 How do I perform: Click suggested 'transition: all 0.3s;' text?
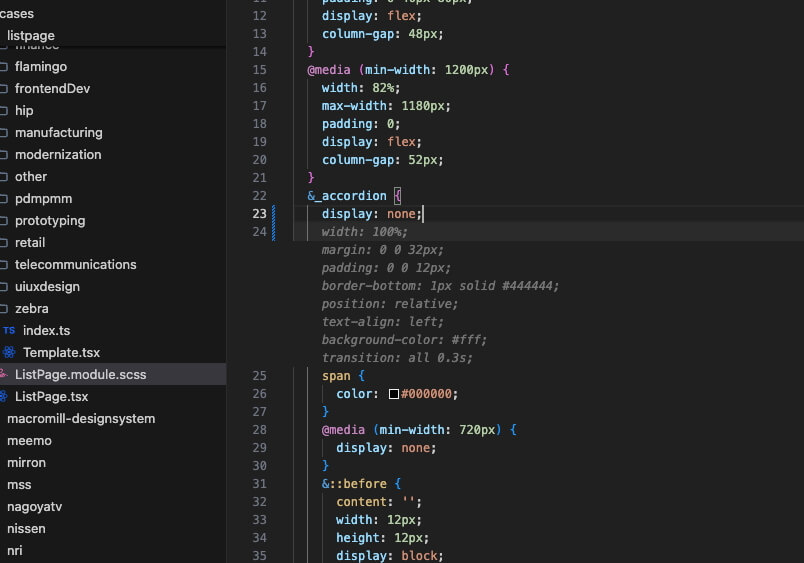click(x=397, y=358)
